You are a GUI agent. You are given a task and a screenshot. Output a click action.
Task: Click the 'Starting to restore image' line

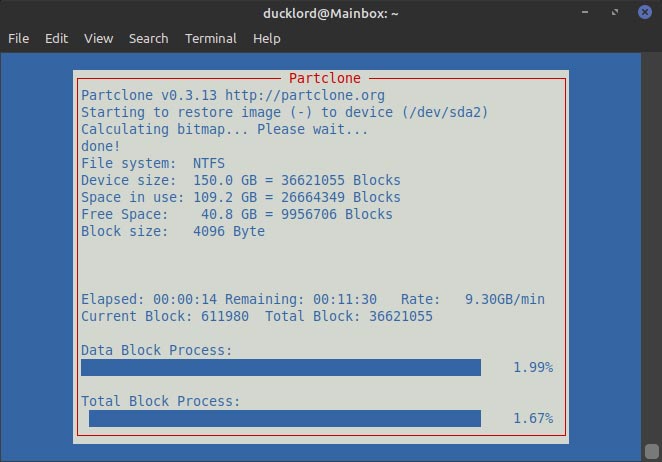pos(285,112)
